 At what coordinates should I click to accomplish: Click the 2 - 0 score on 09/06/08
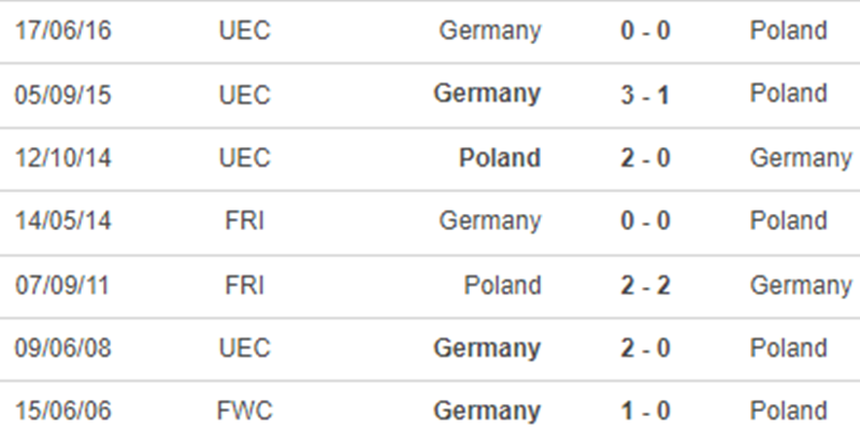[x=645, y=348]
